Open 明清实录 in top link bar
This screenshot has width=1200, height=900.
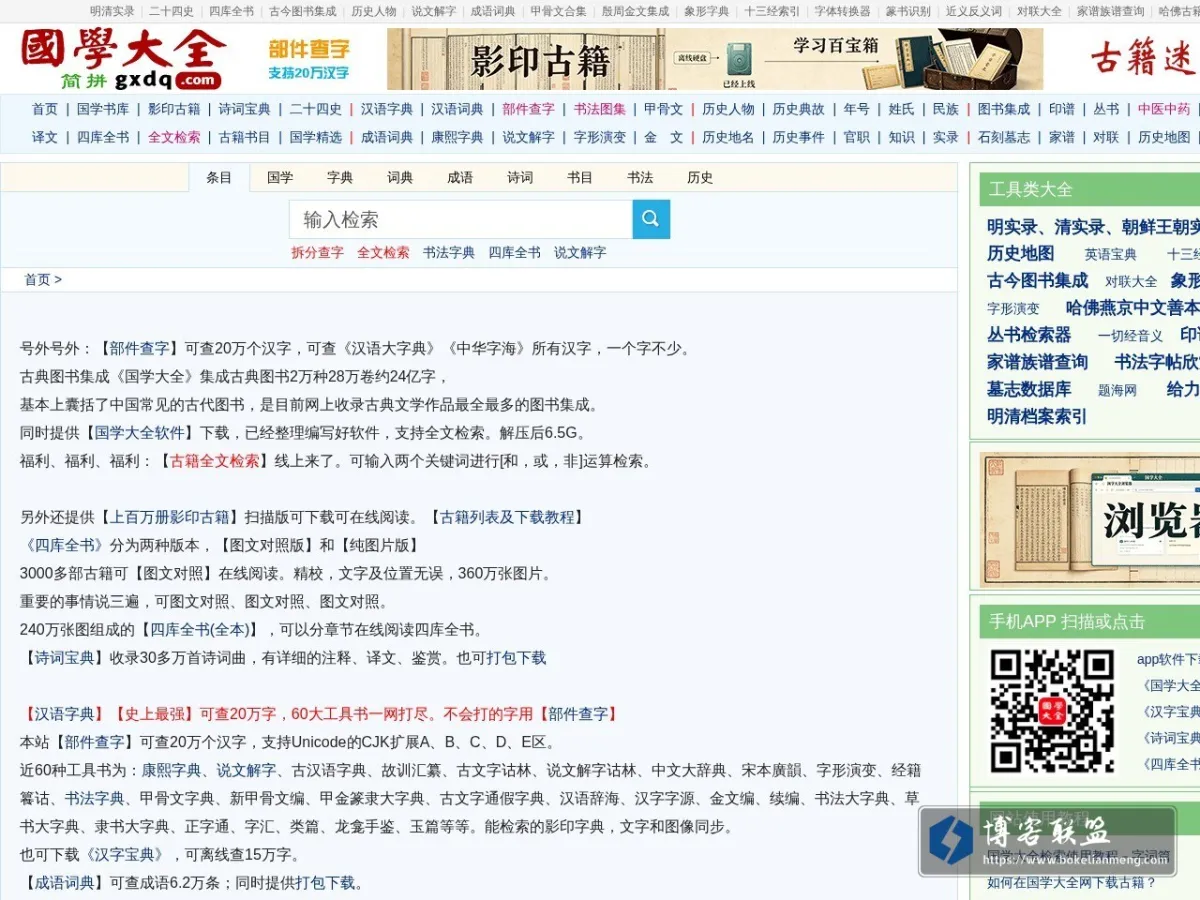tap(112, 11)
